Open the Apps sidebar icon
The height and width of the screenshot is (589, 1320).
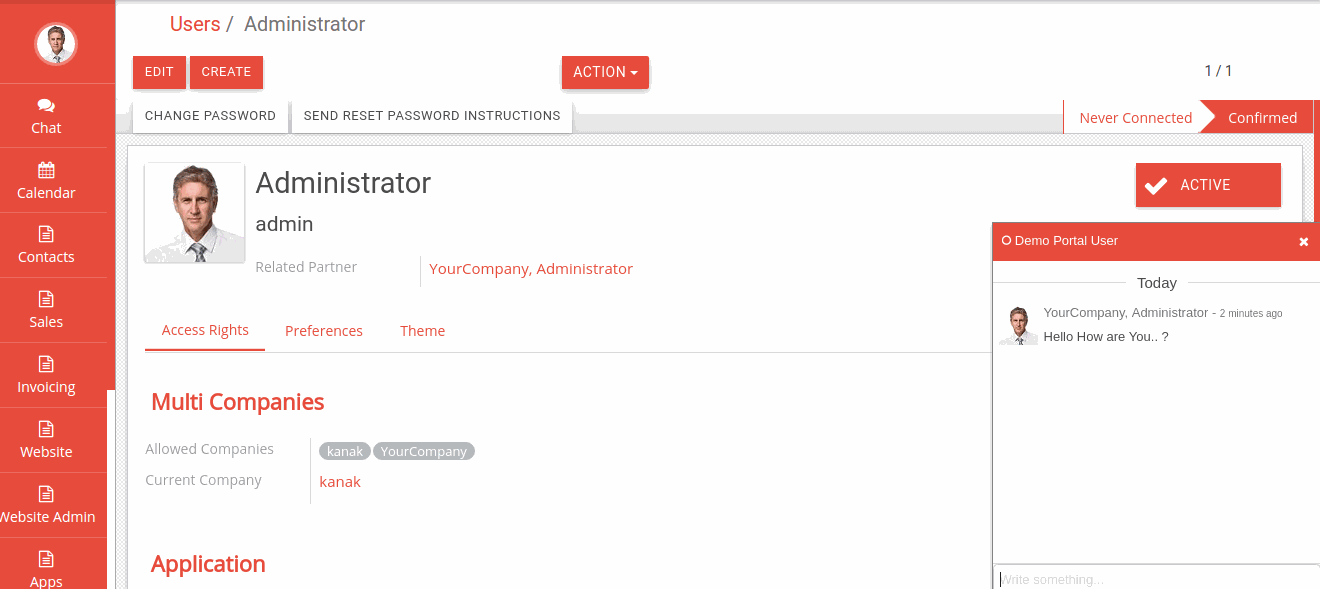click(46, 559)
